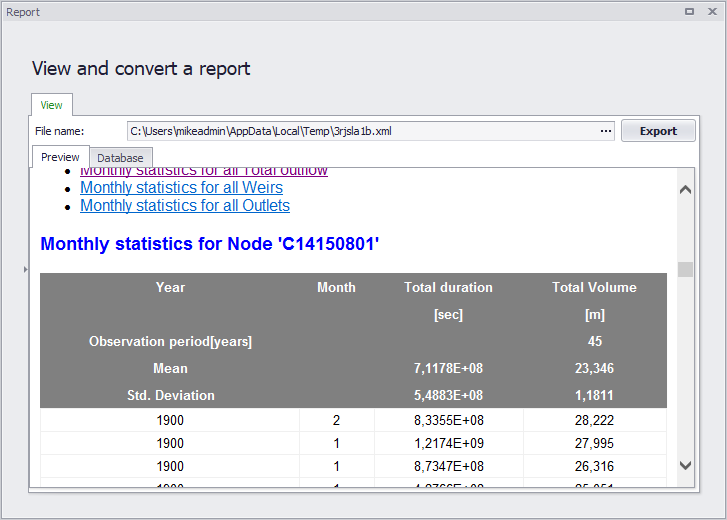The height and width of the screenshot is (520, 727).
Task: Click the File name: label
Action: click(x=59, y=131)
